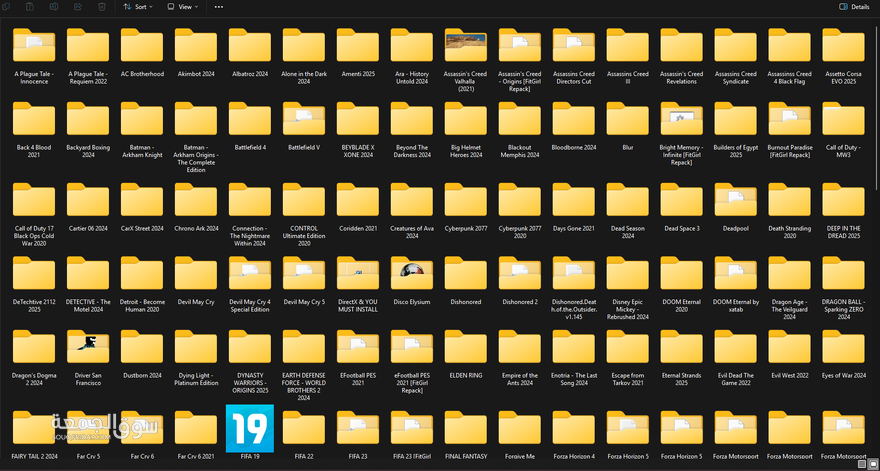880x471 pixels.
Task: Select the Deadpool folder icon
Action: pos(735,200)
